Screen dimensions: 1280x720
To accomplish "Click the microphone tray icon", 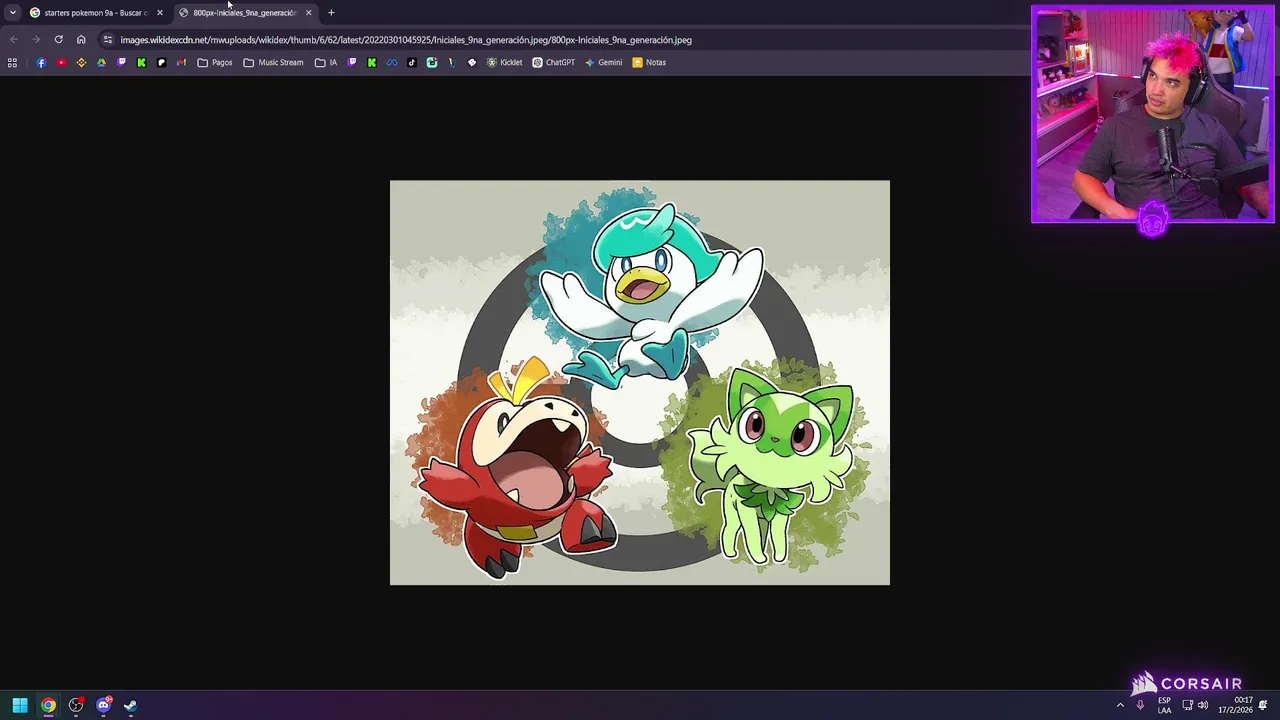I will click(x=1140, y=705).
